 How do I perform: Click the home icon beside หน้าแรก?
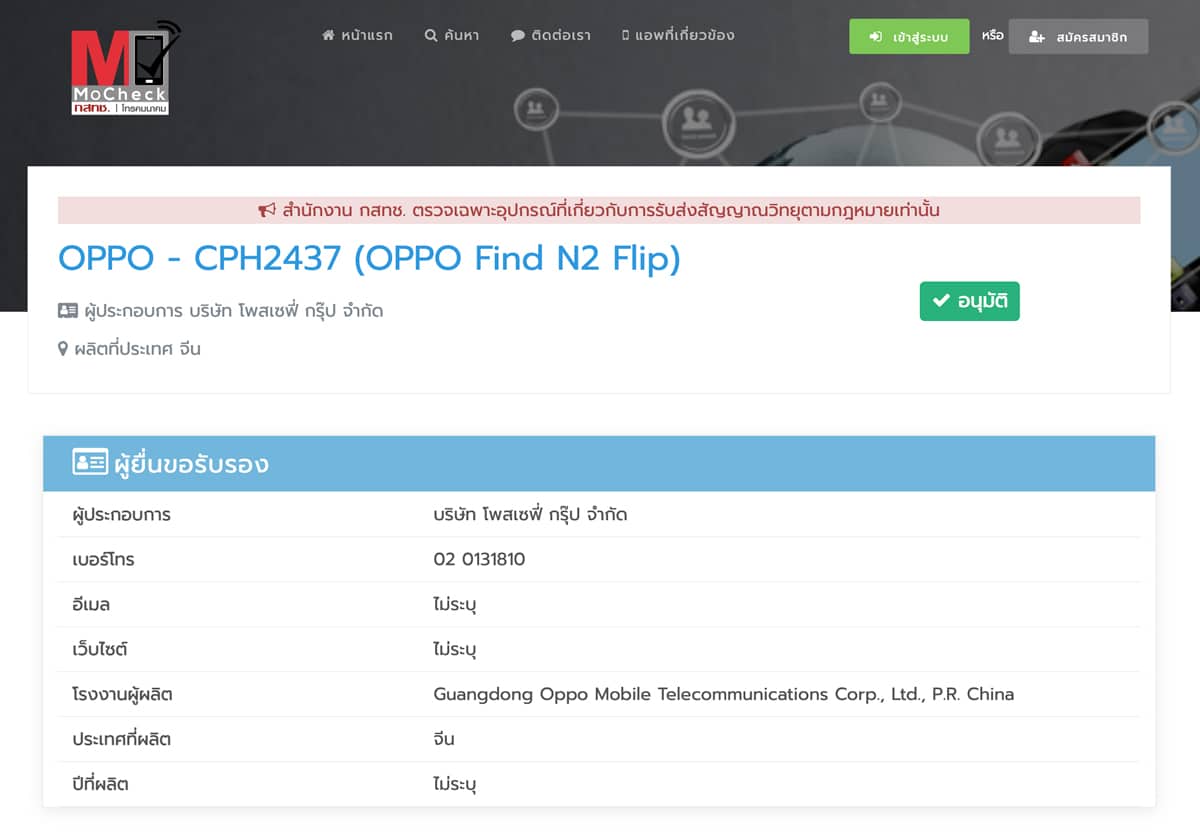tap(328, 36)
